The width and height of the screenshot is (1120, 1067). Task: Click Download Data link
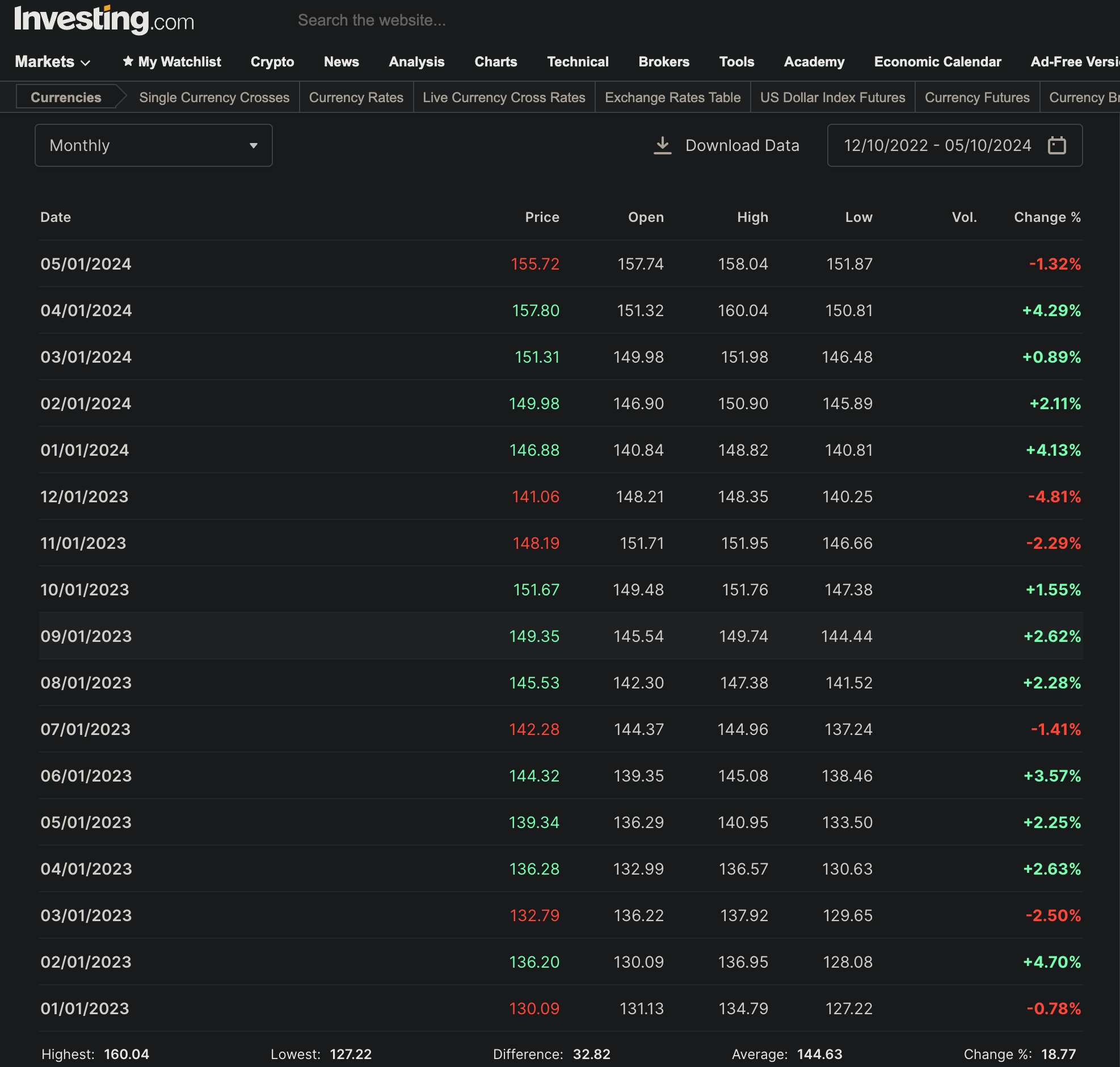click(742, 146)
